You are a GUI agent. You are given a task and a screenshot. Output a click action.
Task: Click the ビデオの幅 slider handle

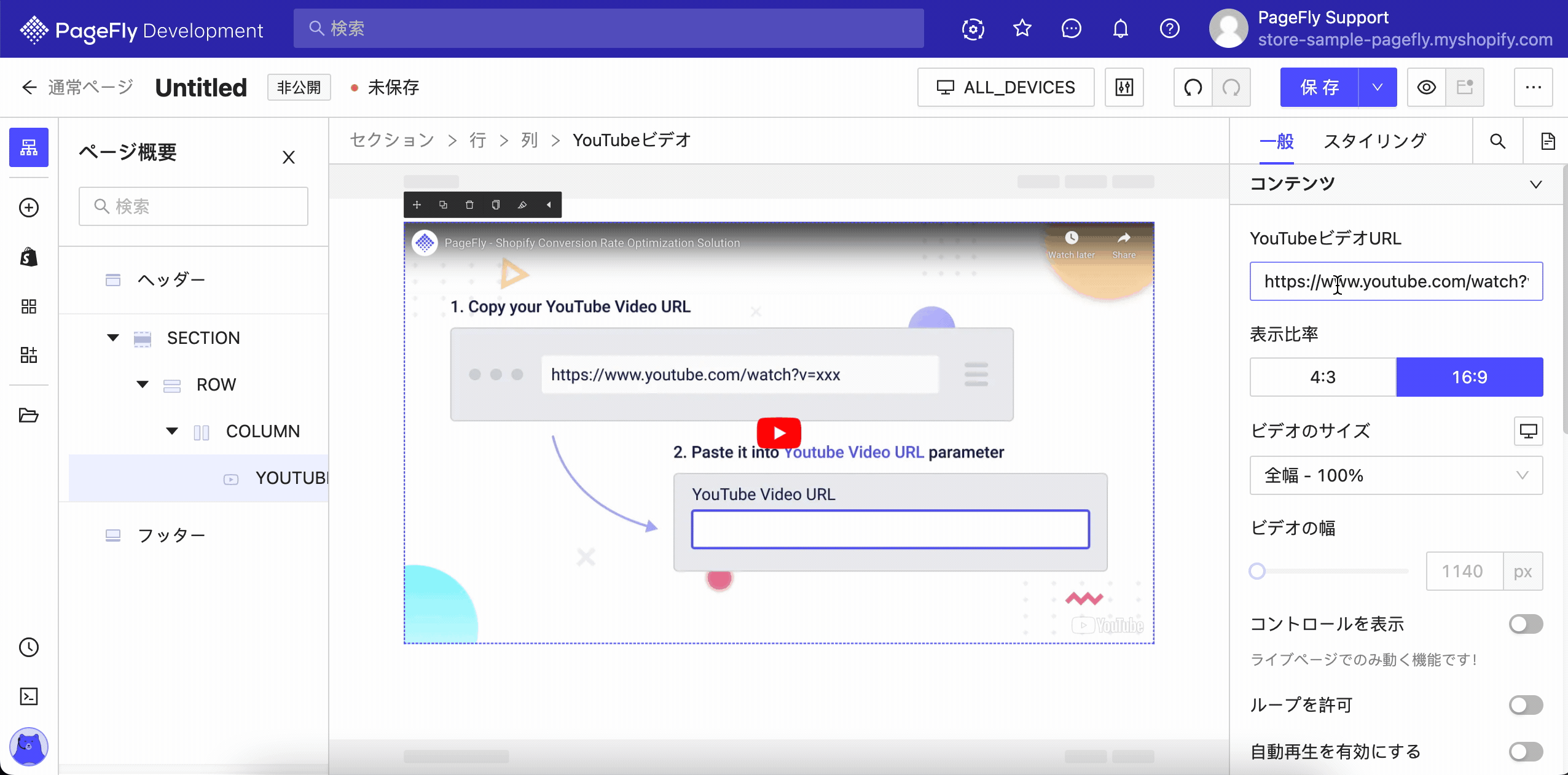click(x=1257, y=571)
